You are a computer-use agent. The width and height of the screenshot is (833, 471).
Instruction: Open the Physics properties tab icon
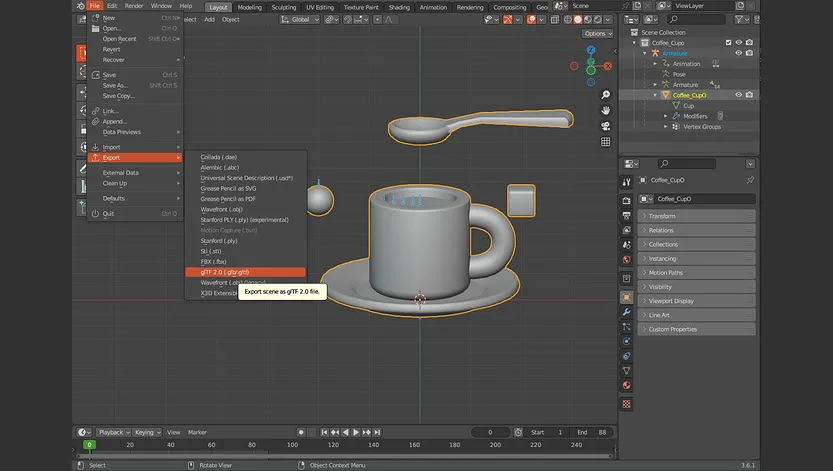coord(626,341)
